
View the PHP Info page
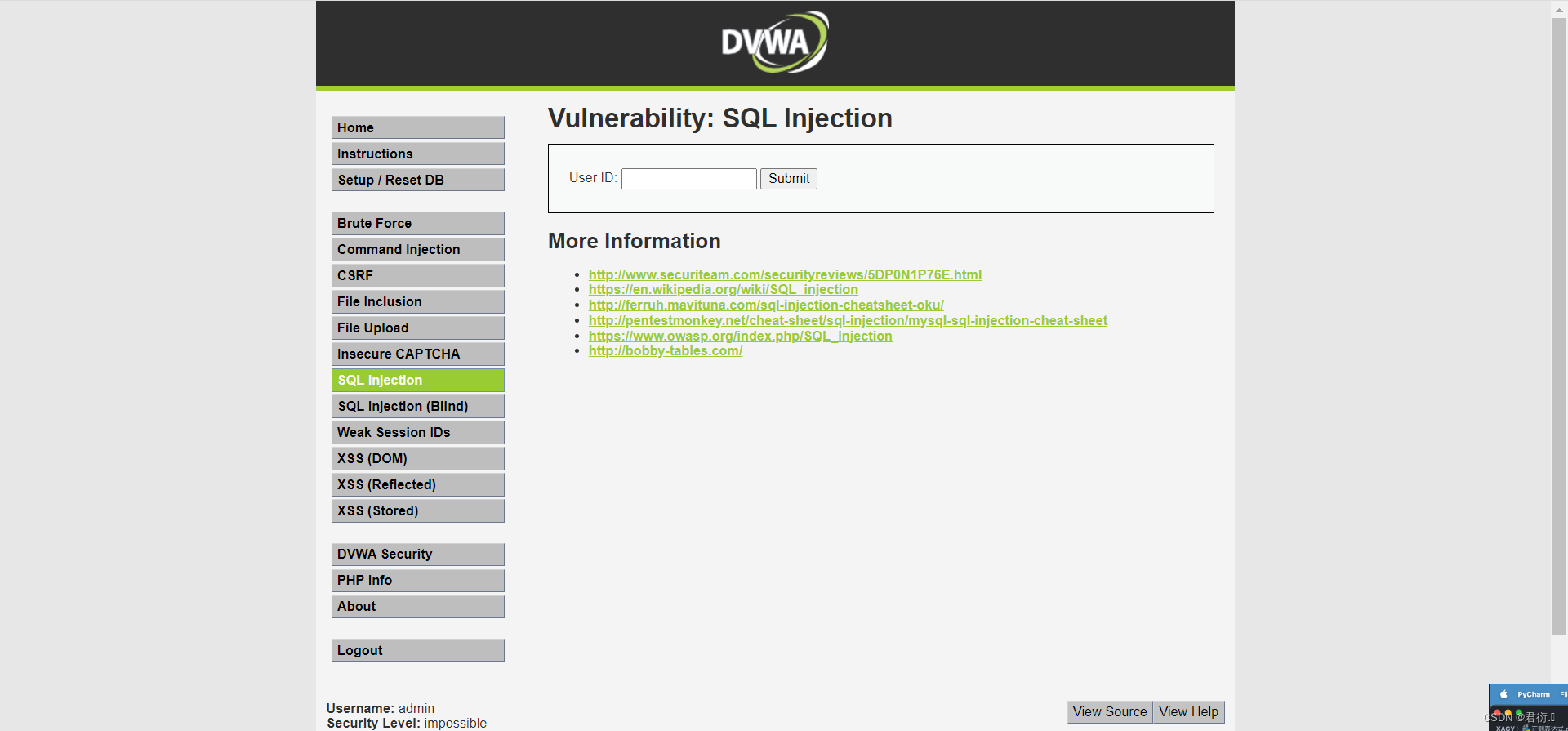pyautogui.click(x=418, y=580)
